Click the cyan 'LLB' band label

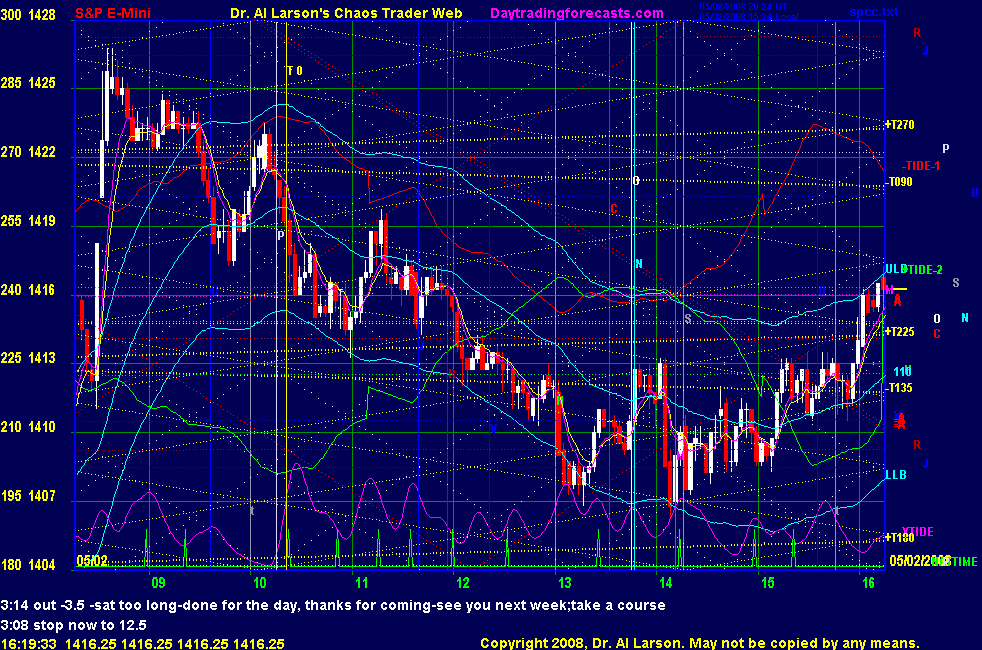(x=896, y=475)
